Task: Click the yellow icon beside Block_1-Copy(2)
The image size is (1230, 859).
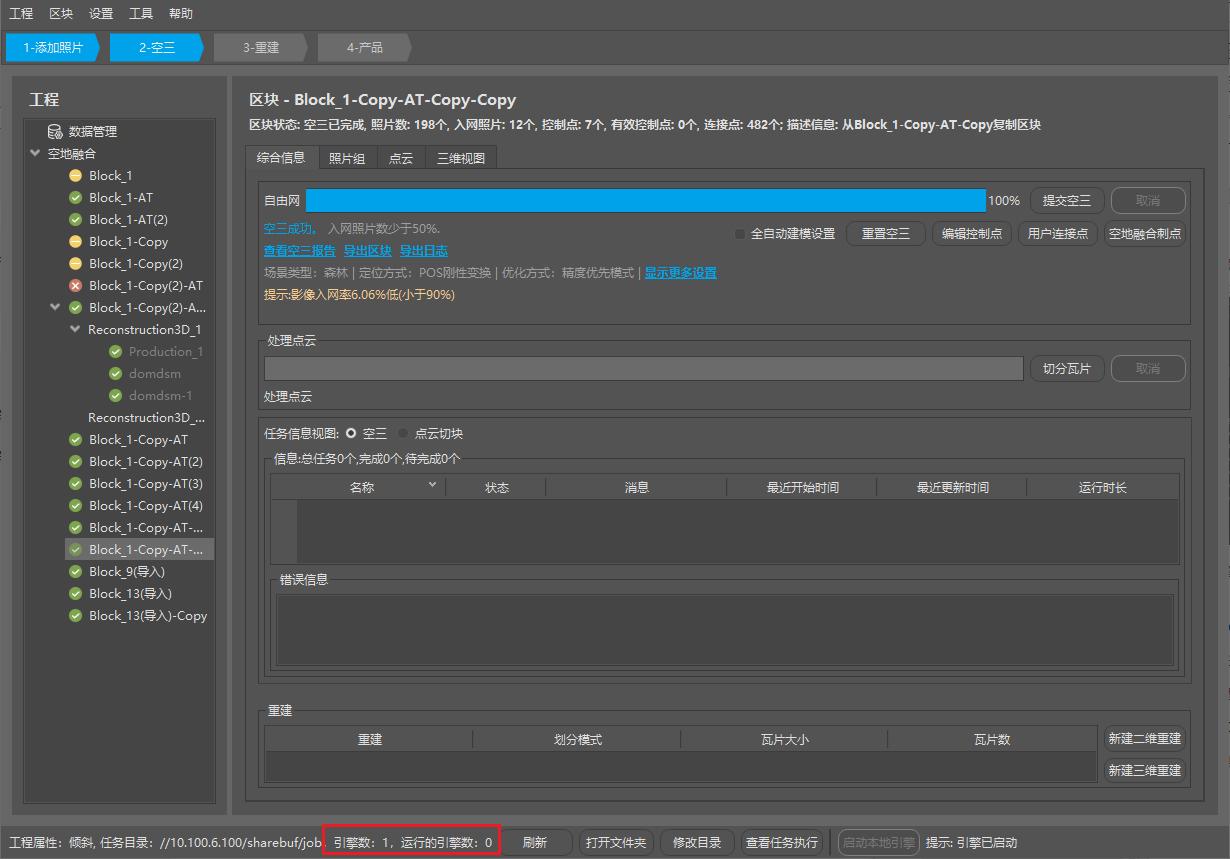Action: pos(75,264)
